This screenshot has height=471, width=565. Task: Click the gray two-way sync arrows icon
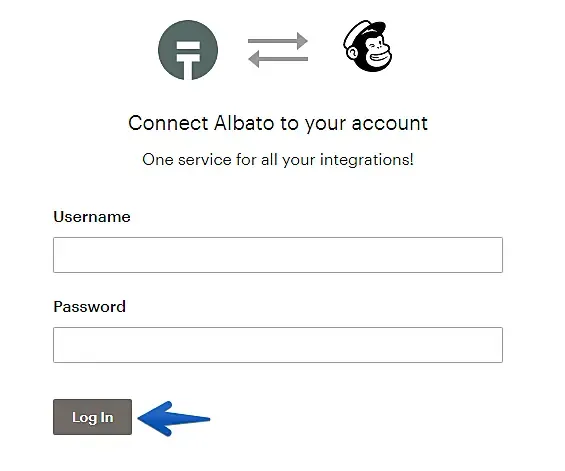(278, 50)
